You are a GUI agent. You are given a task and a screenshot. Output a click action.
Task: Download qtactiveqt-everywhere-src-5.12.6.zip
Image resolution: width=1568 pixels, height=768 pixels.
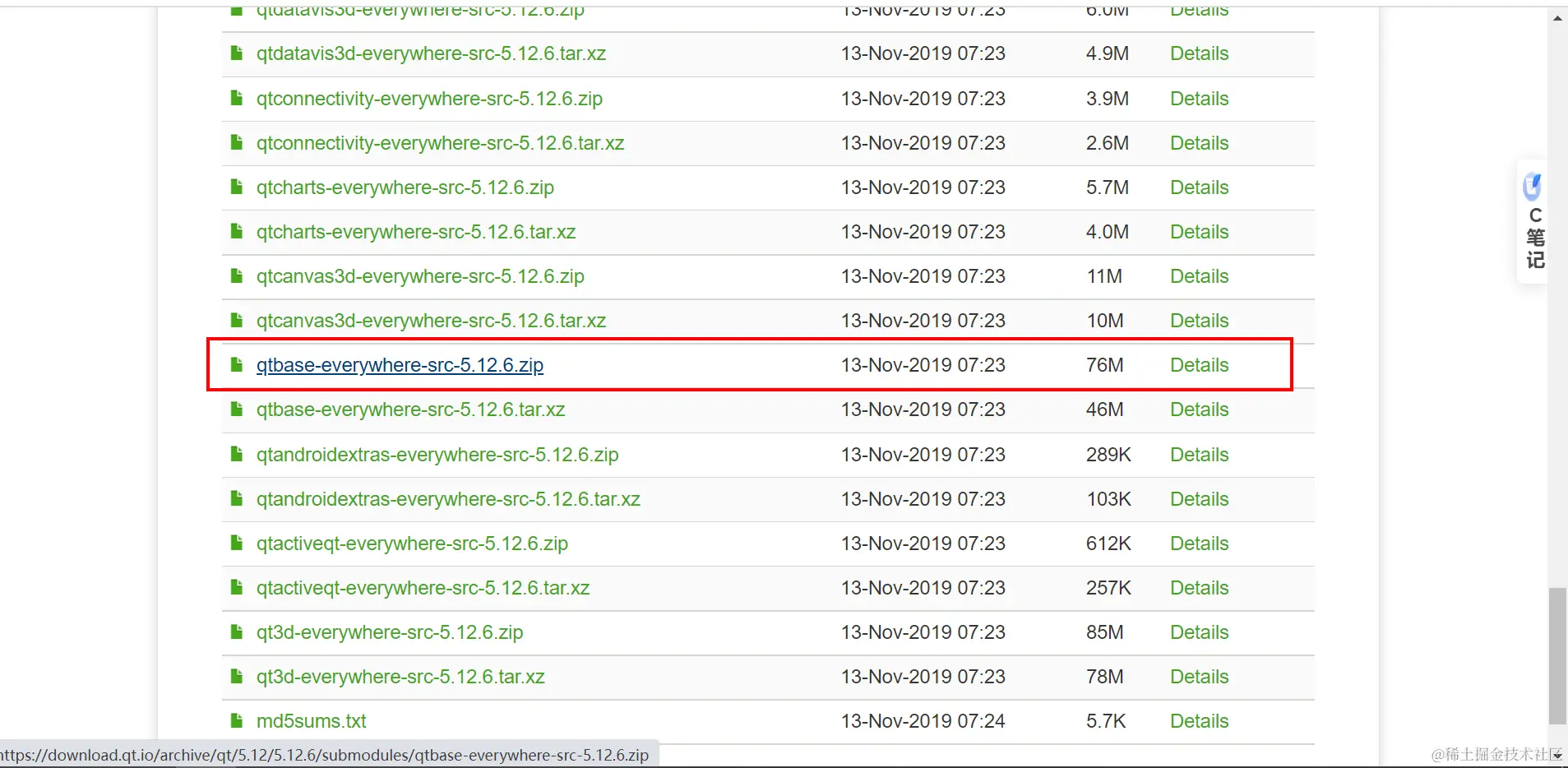click(x=412, y=544)
